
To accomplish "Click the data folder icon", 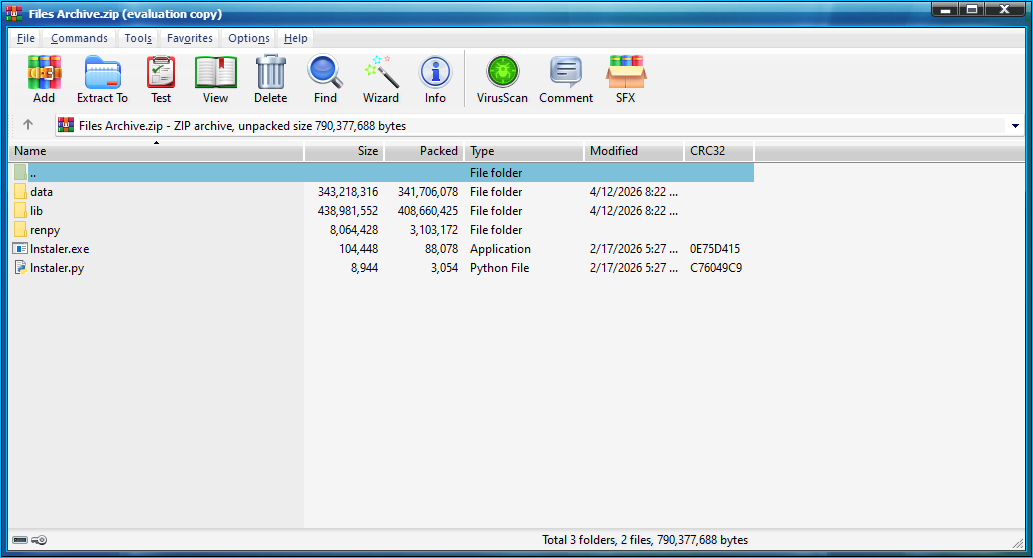I will 20,192.
